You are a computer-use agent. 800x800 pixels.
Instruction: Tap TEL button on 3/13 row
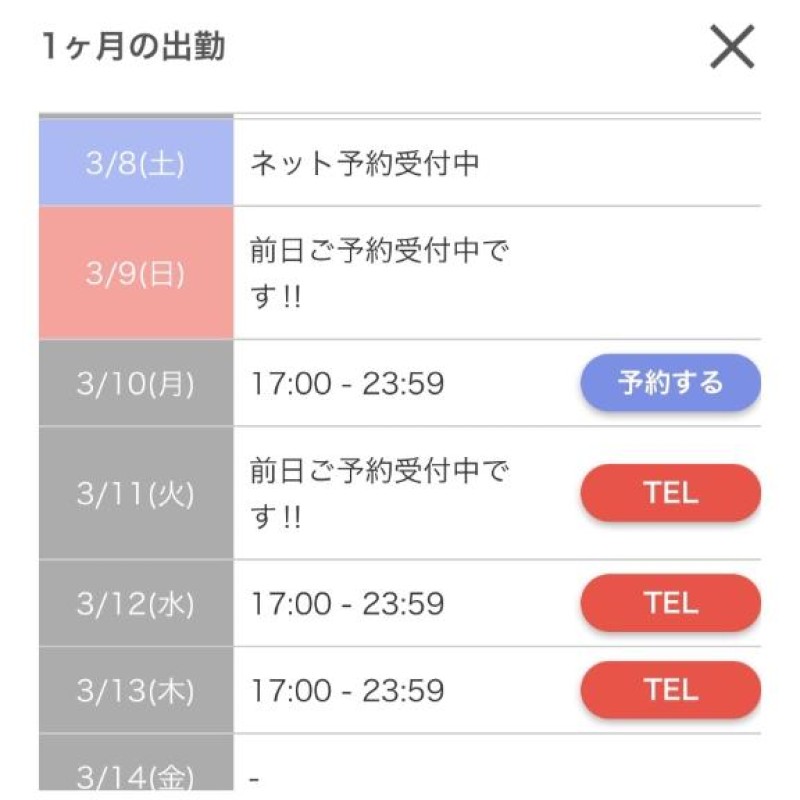click(x=670, y=690)
